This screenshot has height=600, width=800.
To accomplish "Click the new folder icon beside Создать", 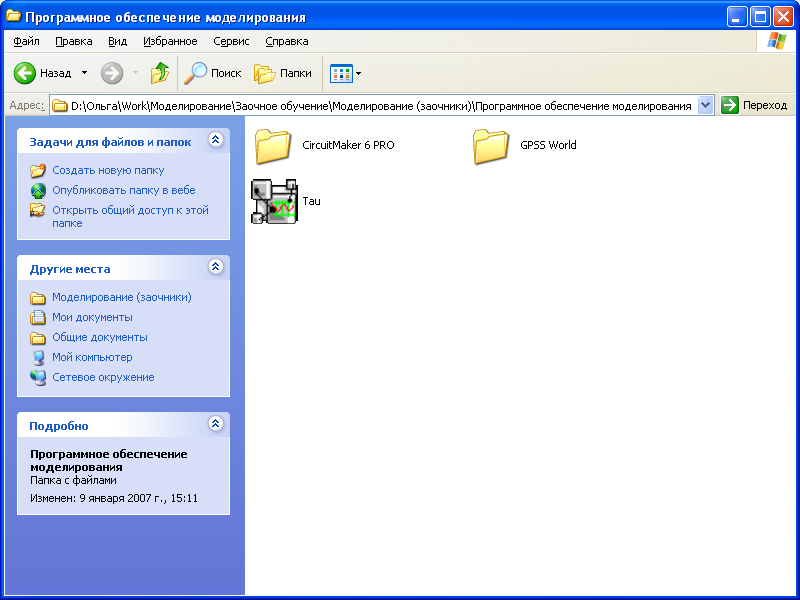I will (x=38, y=170).
